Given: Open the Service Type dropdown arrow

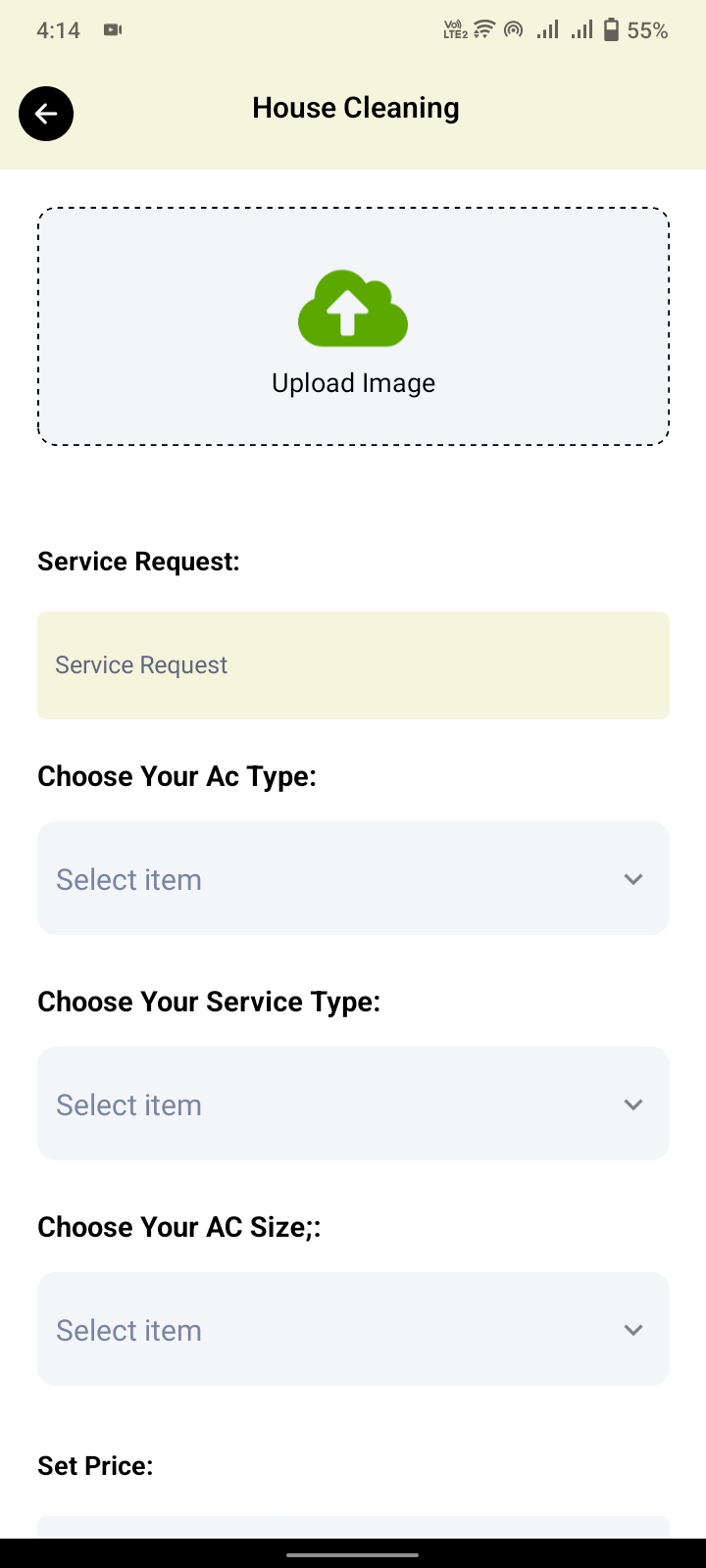Looking at the screenshot, I should (633, 1104).
